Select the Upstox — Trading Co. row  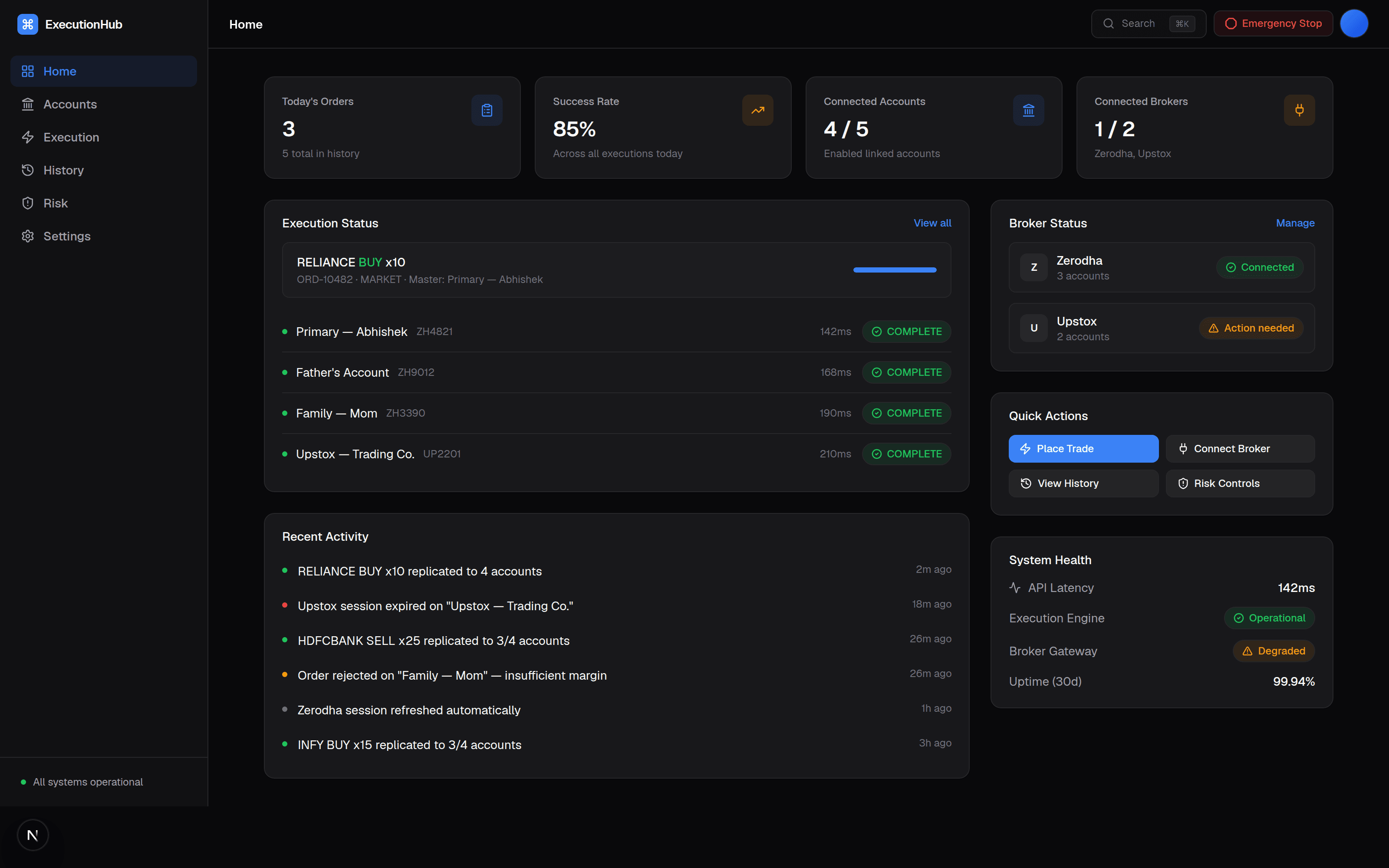616,454
